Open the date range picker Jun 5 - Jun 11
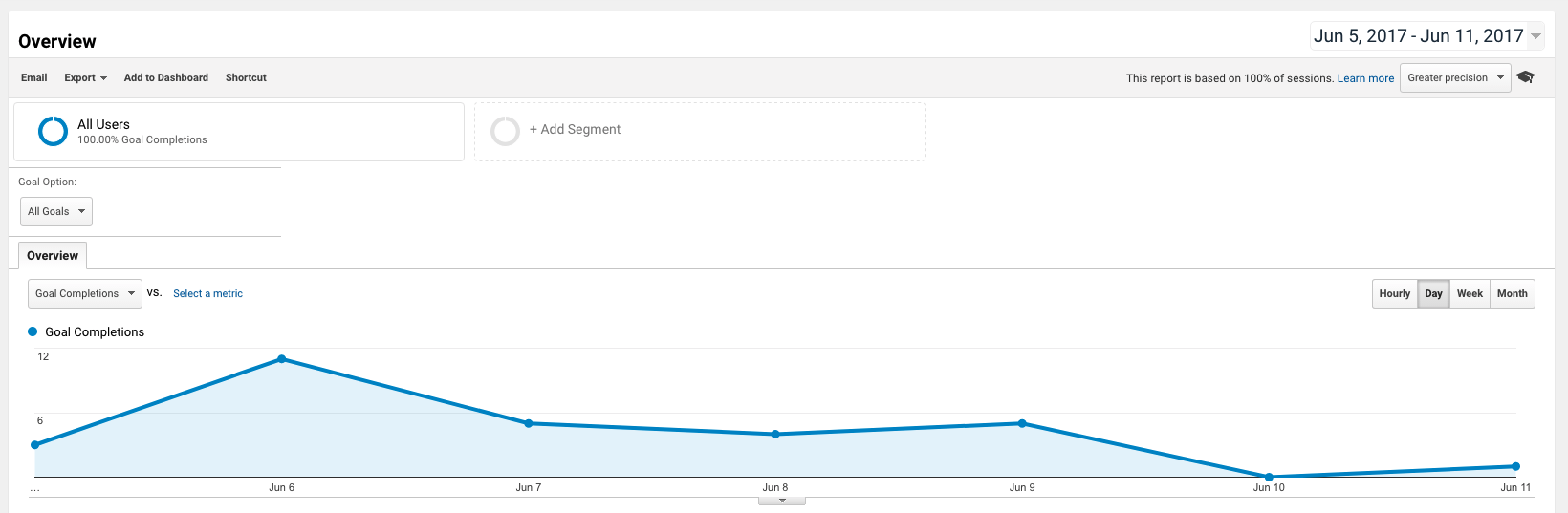 (x=1426, y=36)
